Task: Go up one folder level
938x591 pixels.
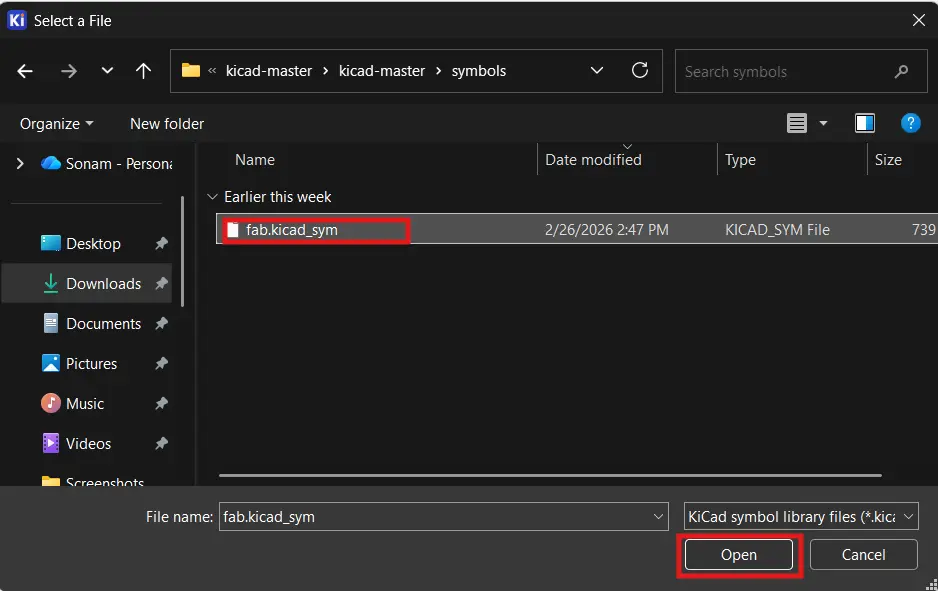Action: [x=143, y=71]
